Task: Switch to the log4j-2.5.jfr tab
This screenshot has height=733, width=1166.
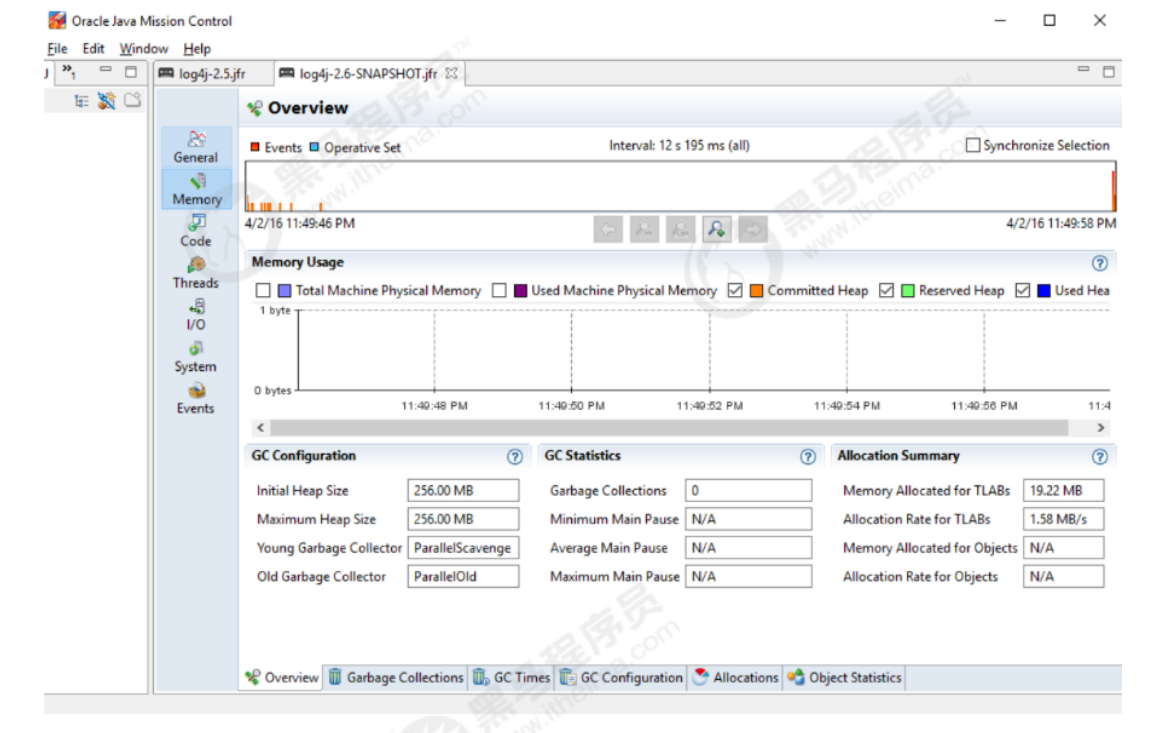Action: click(202, 74)
